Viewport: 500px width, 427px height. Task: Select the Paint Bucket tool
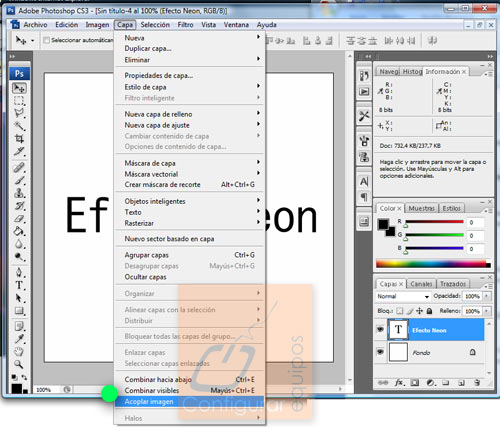click(x=19, y=231)
